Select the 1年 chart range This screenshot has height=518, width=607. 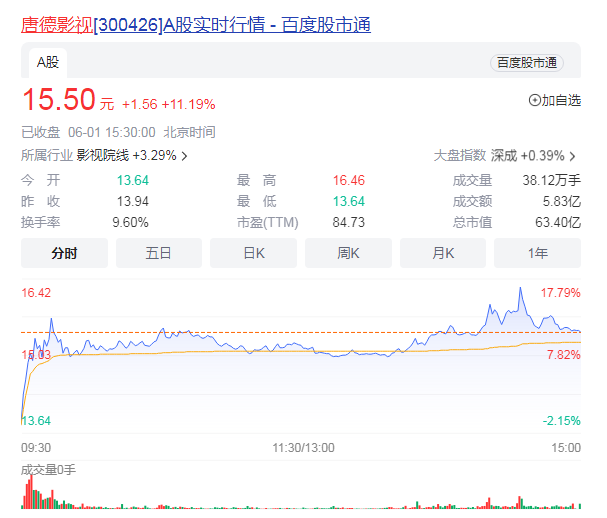538,253
